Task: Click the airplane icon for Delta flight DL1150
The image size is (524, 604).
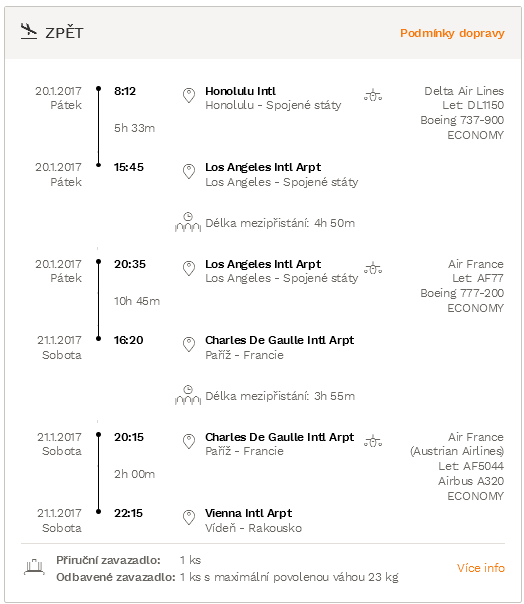Action: pos(373,95)
